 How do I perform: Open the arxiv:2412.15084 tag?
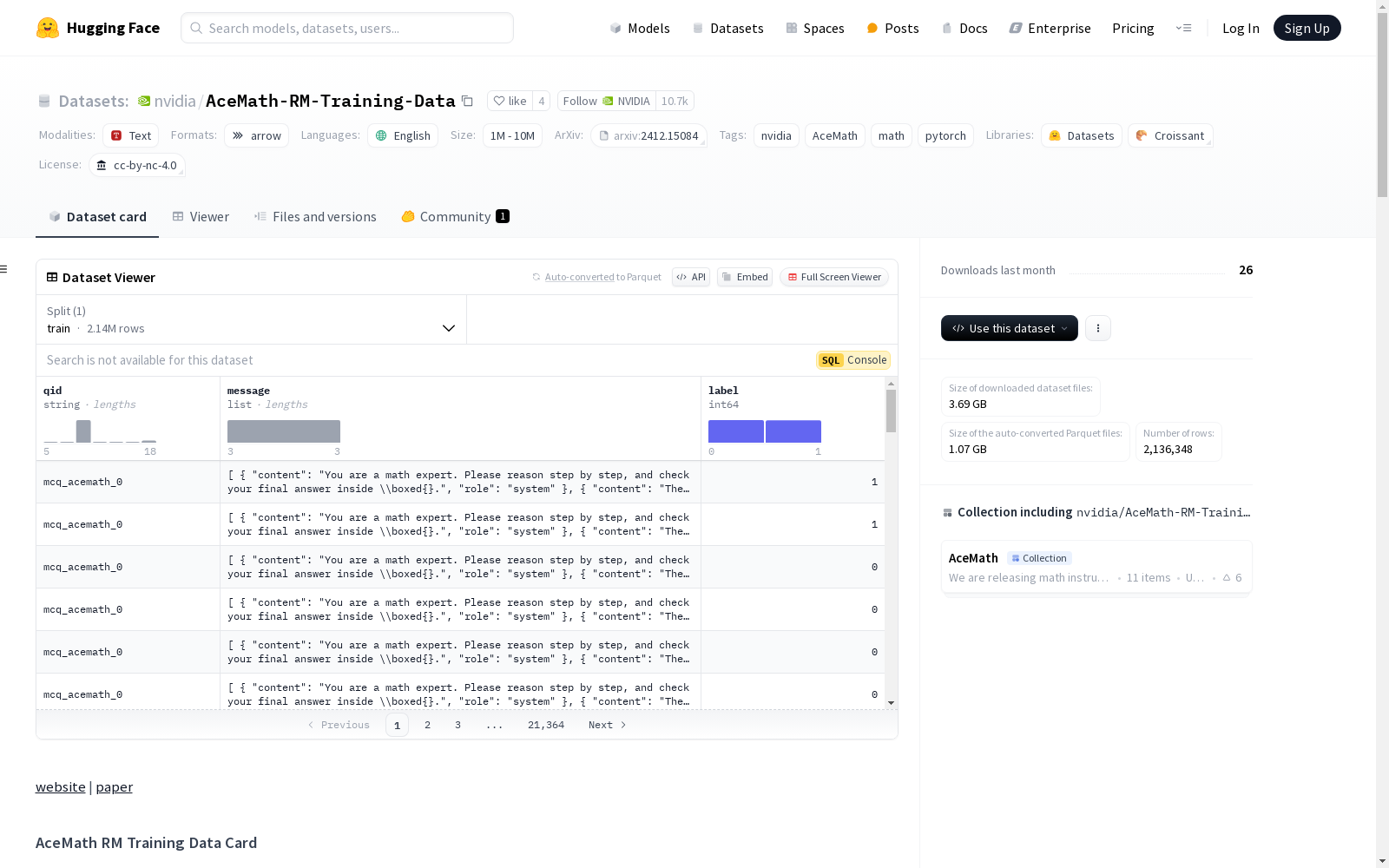click(x=648, y=135)
